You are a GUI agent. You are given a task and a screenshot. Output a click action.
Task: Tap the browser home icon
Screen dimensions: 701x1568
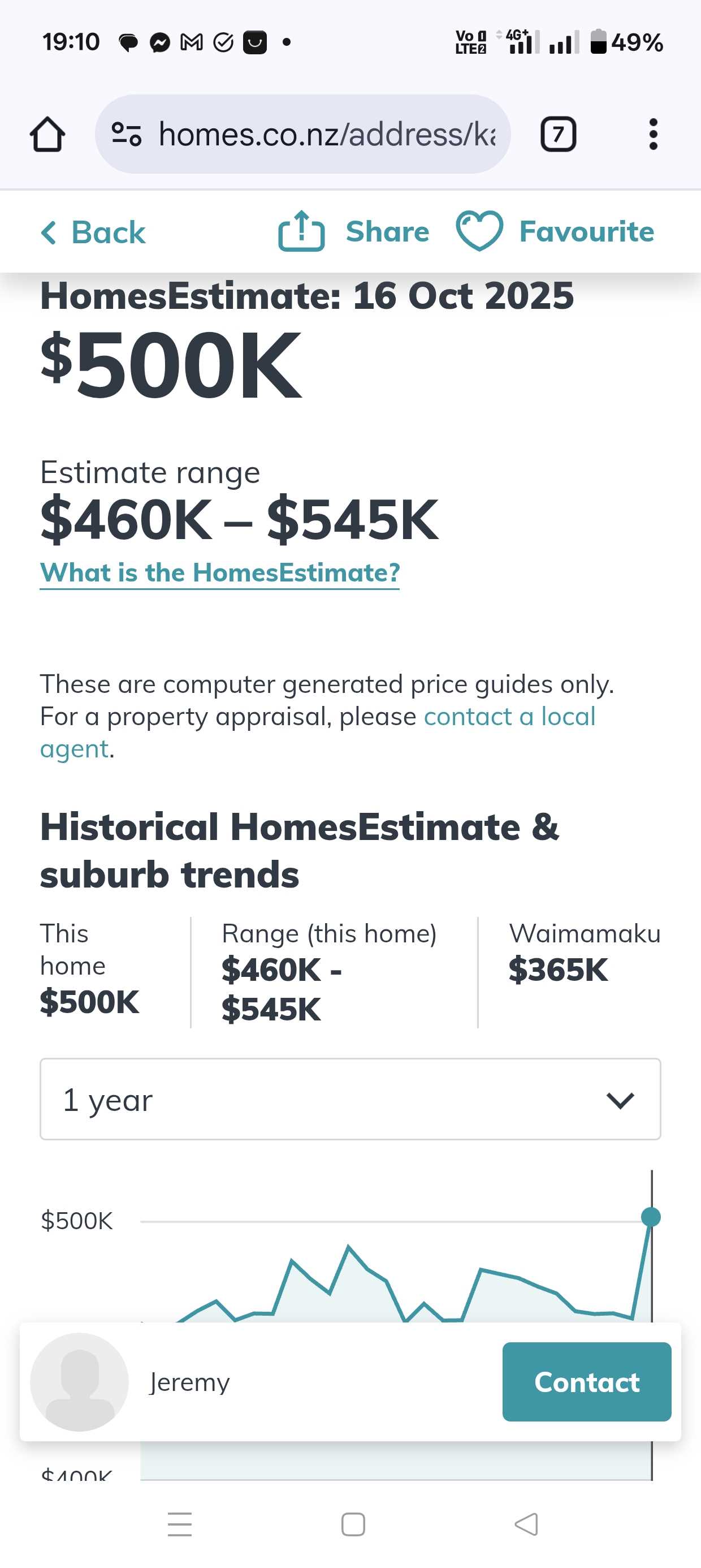47,134
